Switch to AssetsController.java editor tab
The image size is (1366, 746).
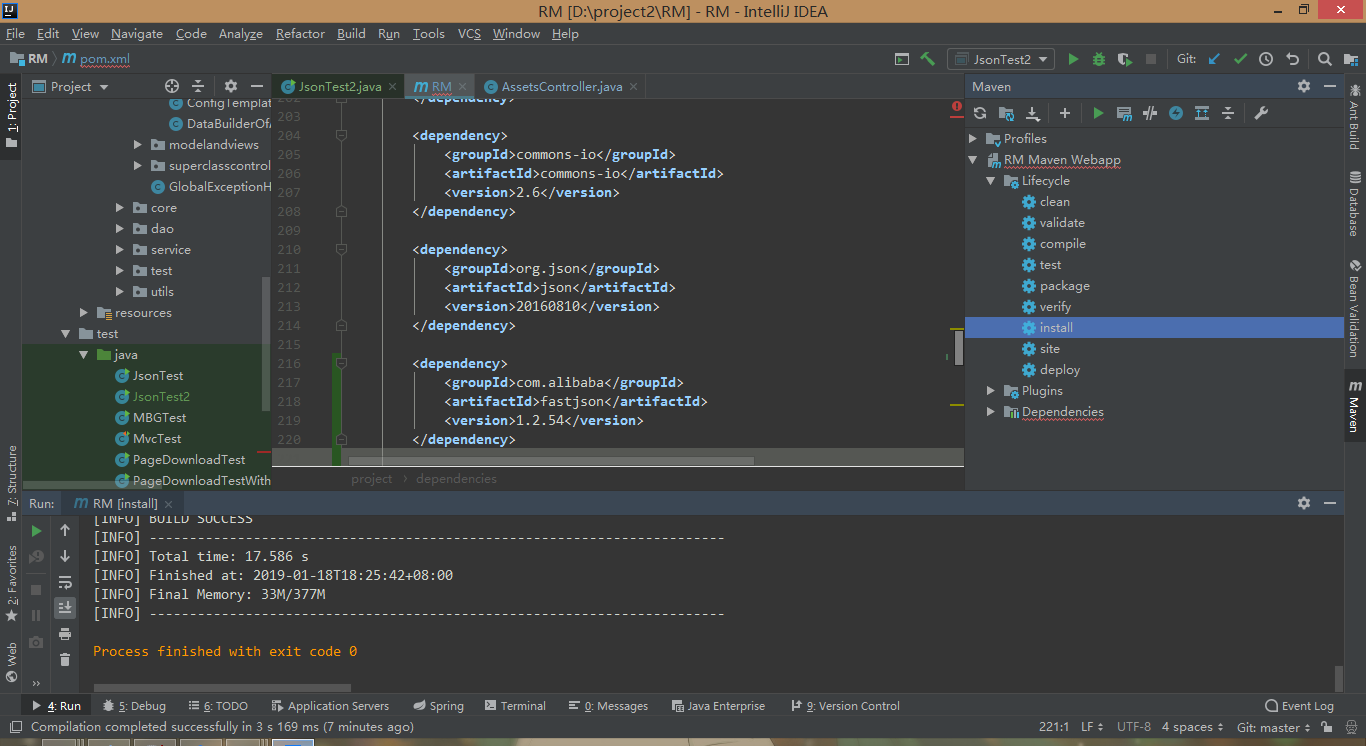560,87
